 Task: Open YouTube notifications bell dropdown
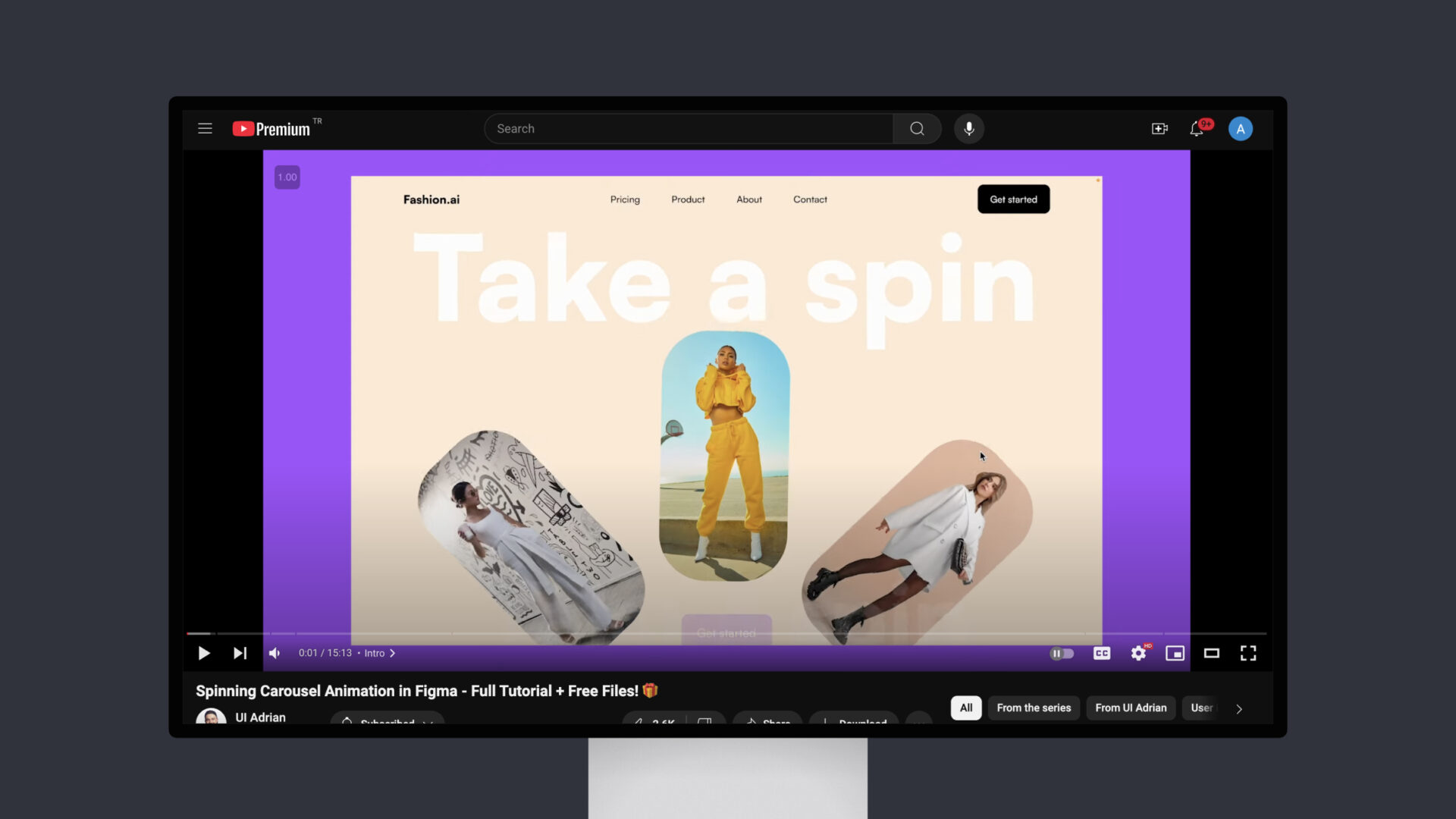(1197, 128)
